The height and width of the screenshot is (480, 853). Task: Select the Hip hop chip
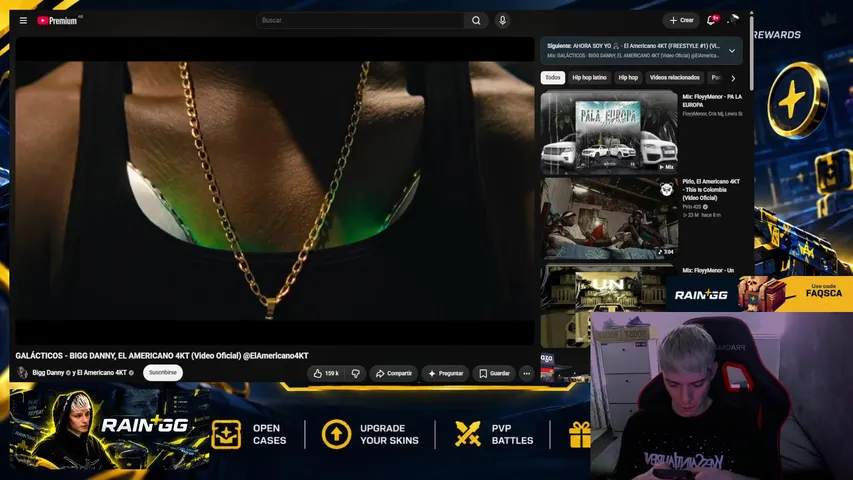(628, 78)
